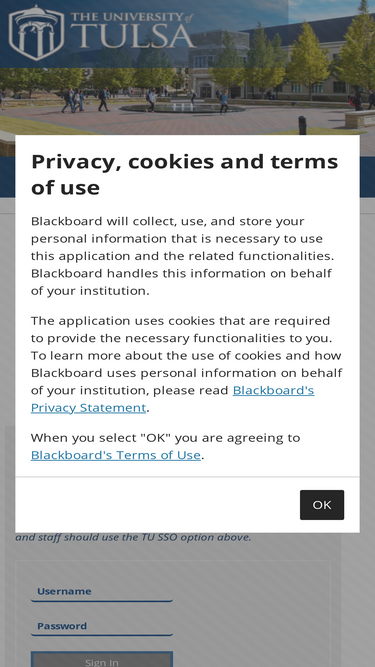Click the fountain in the campus banner photo
This screenshot has width=375, height=667.
[182, 107]
